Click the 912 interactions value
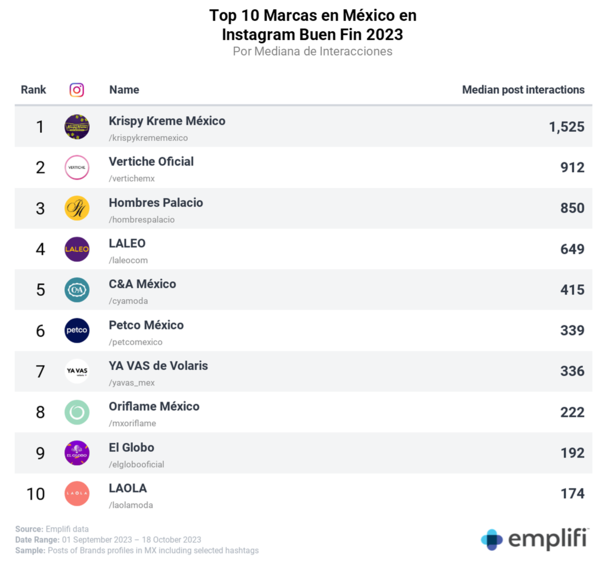 [x=572, y=168]
